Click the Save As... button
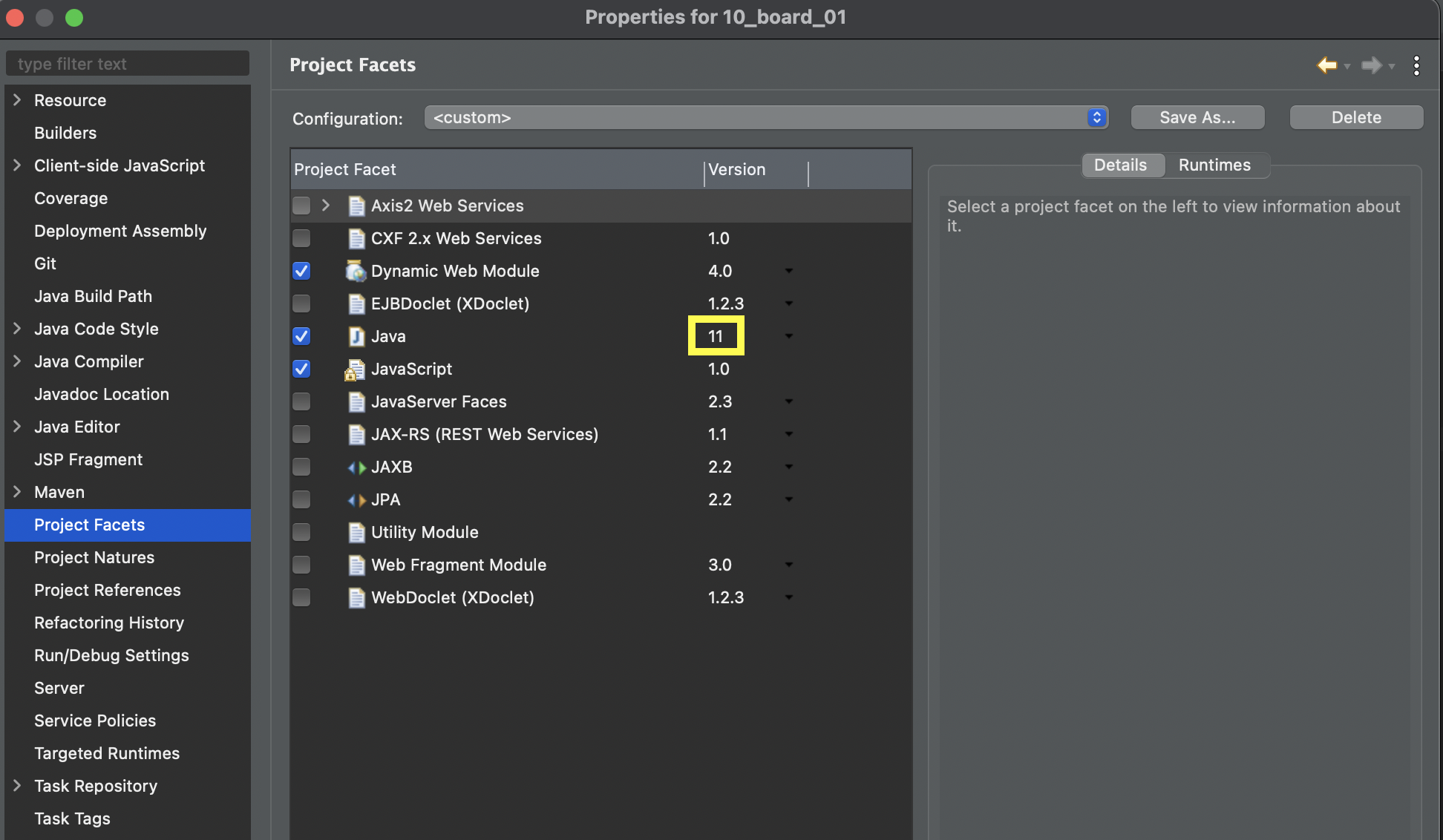Image resolution: width=1443 pixels, height=840 pixels. coord(1197,117)
